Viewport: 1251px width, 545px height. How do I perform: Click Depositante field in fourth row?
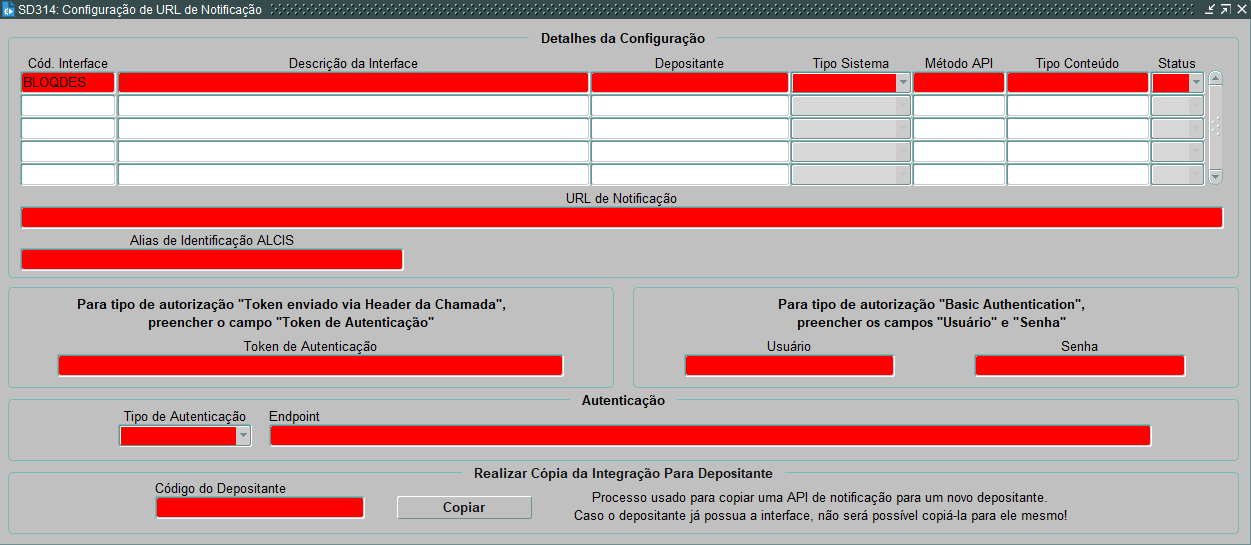click(x=690, y=152)
